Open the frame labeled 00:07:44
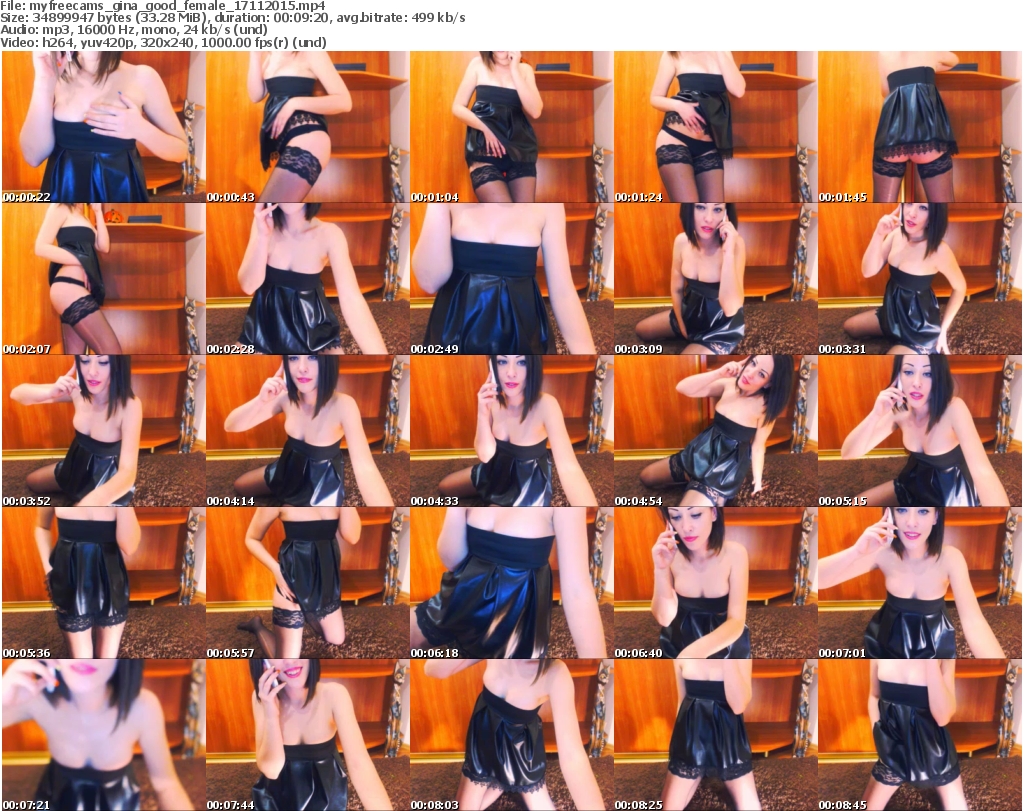Viewport: 1024px width, 811px height. tap(308, 735)
